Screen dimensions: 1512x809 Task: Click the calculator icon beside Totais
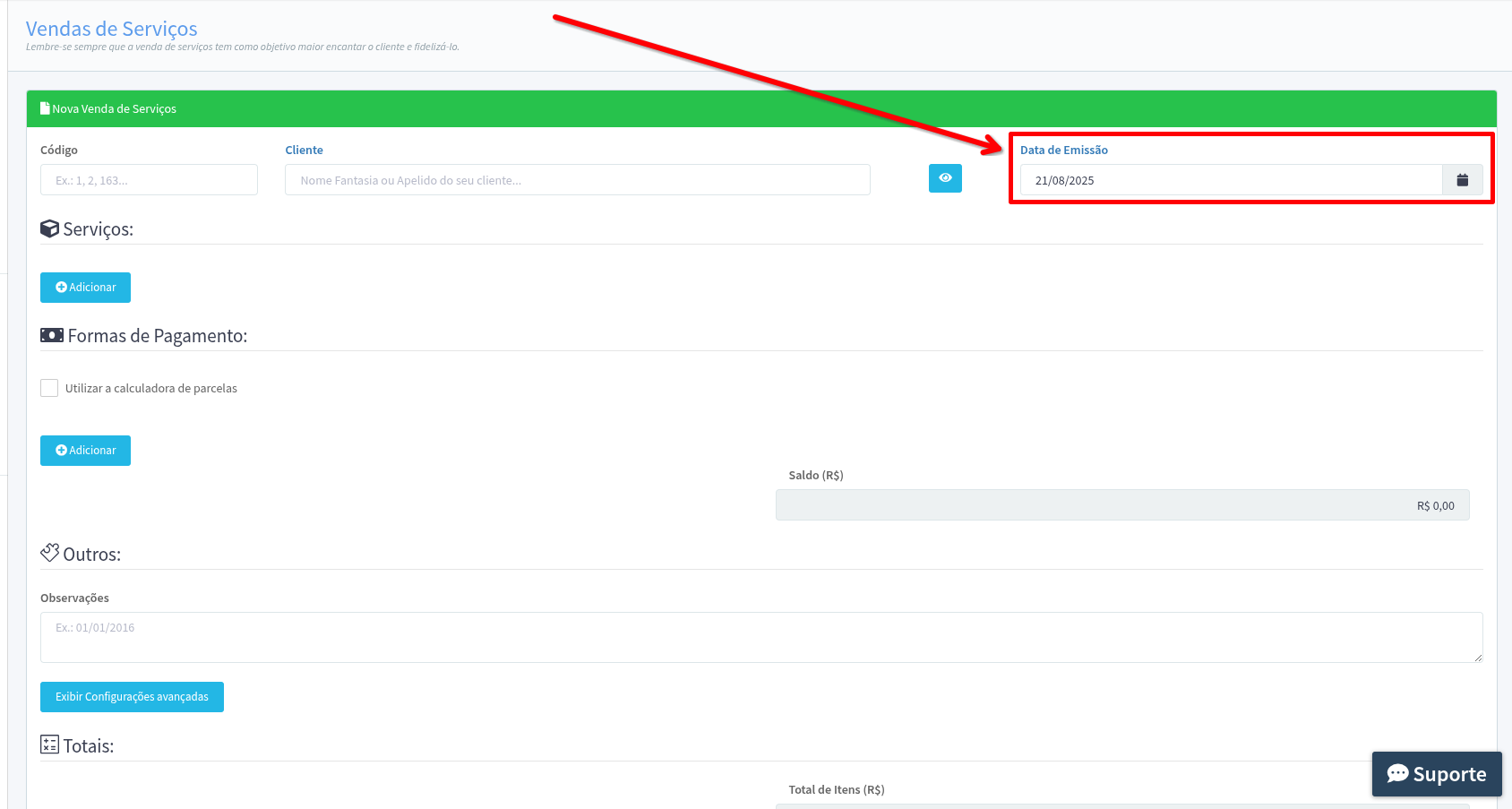click(50, 744)
